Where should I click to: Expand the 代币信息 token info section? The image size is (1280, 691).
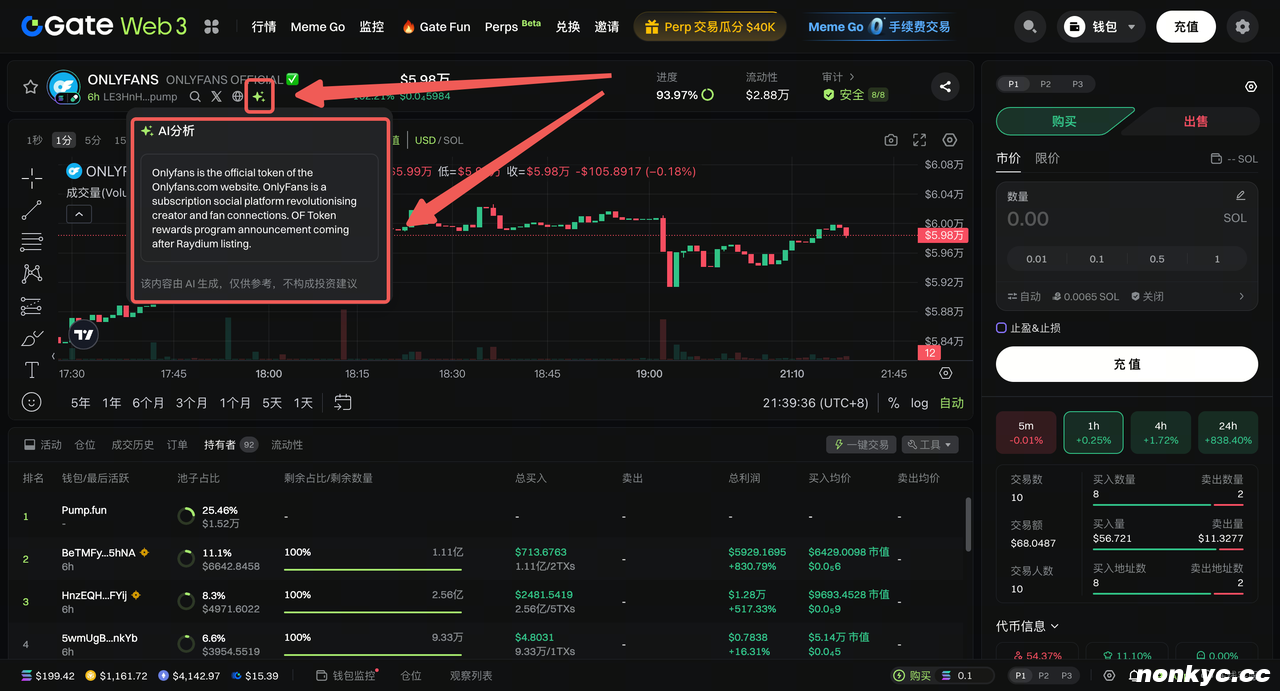coord(1027,626)
